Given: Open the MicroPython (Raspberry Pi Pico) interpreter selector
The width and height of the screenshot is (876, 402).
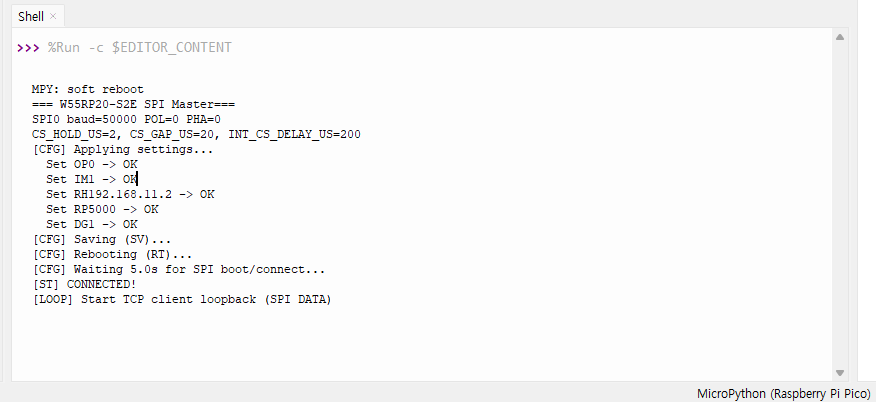Looking at the screenshot, I should click(783, 394).
